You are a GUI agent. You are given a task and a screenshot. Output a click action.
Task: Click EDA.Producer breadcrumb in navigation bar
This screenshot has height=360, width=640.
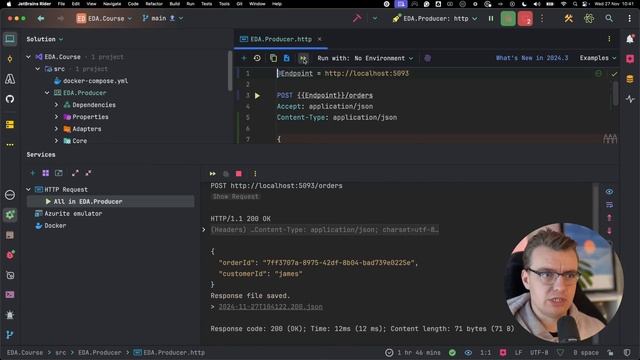tap(100, 353)
